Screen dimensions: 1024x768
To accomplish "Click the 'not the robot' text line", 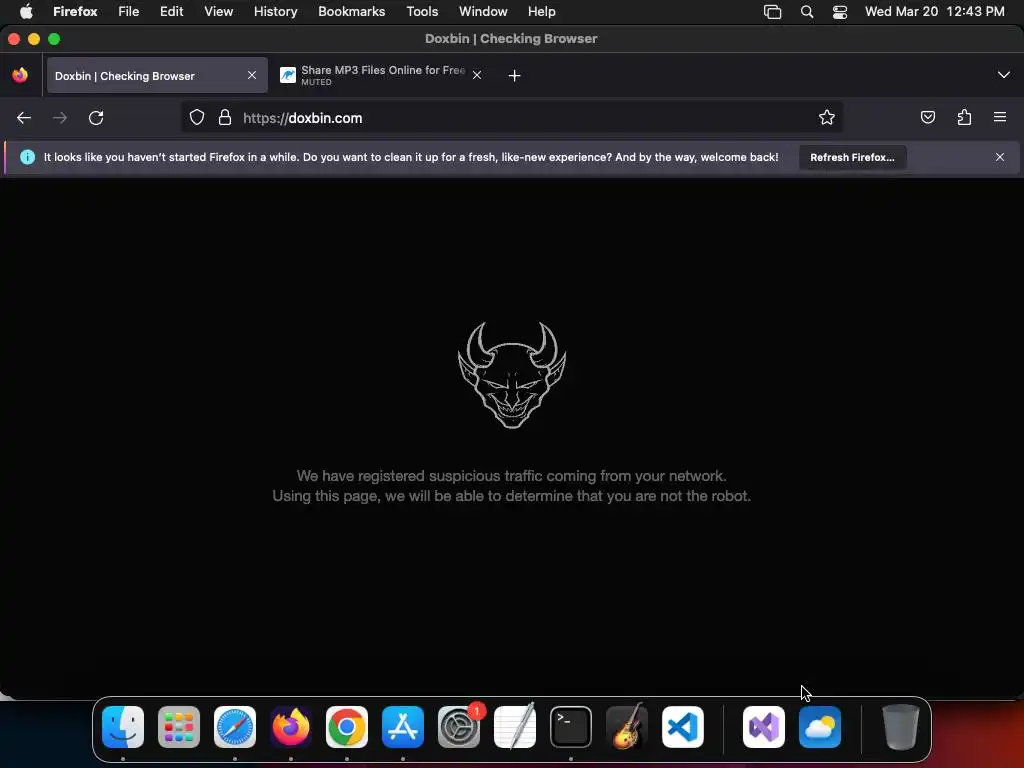I will (x=511, y=496).
